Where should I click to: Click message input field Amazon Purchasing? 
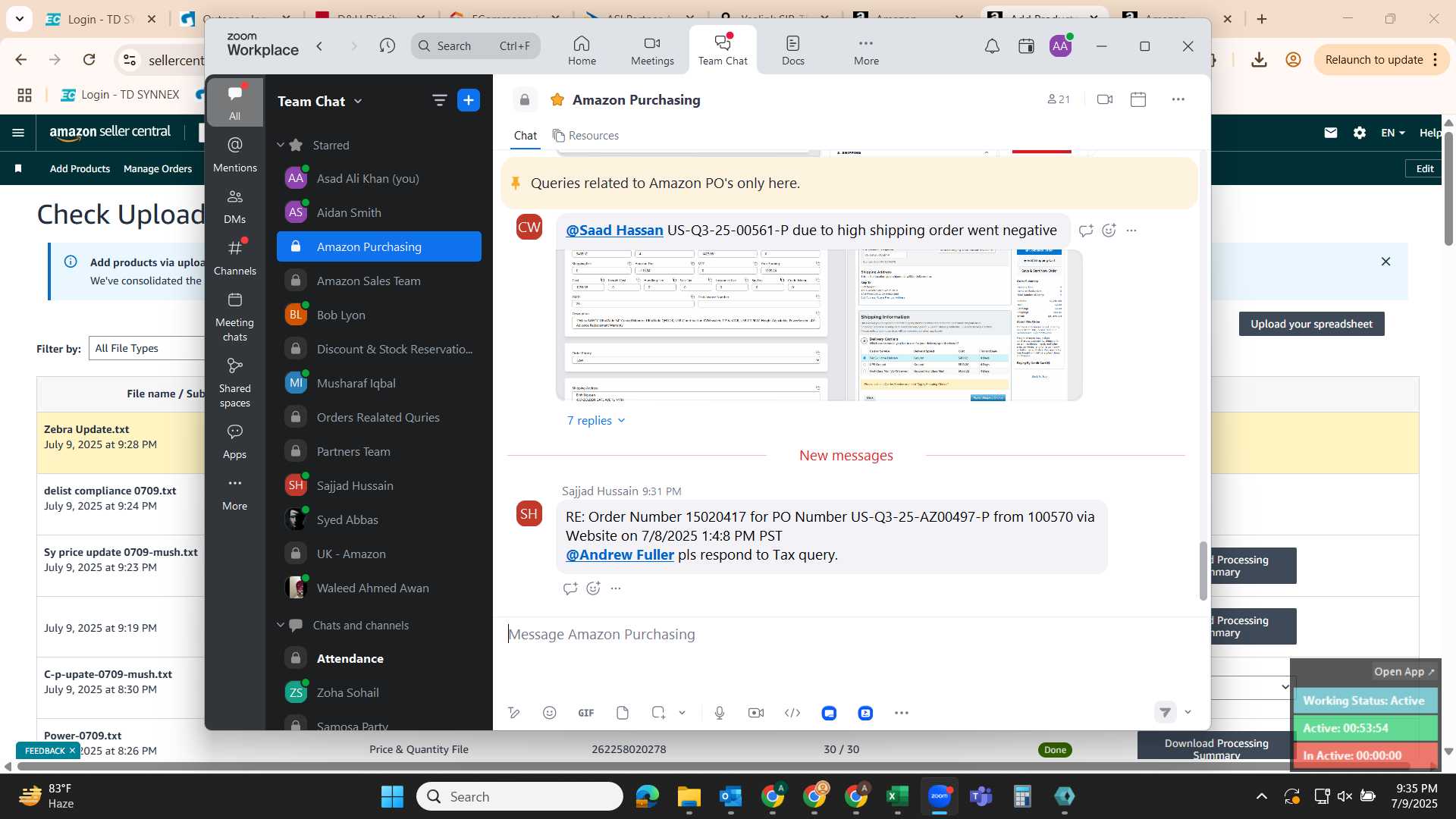pos(849,634)
